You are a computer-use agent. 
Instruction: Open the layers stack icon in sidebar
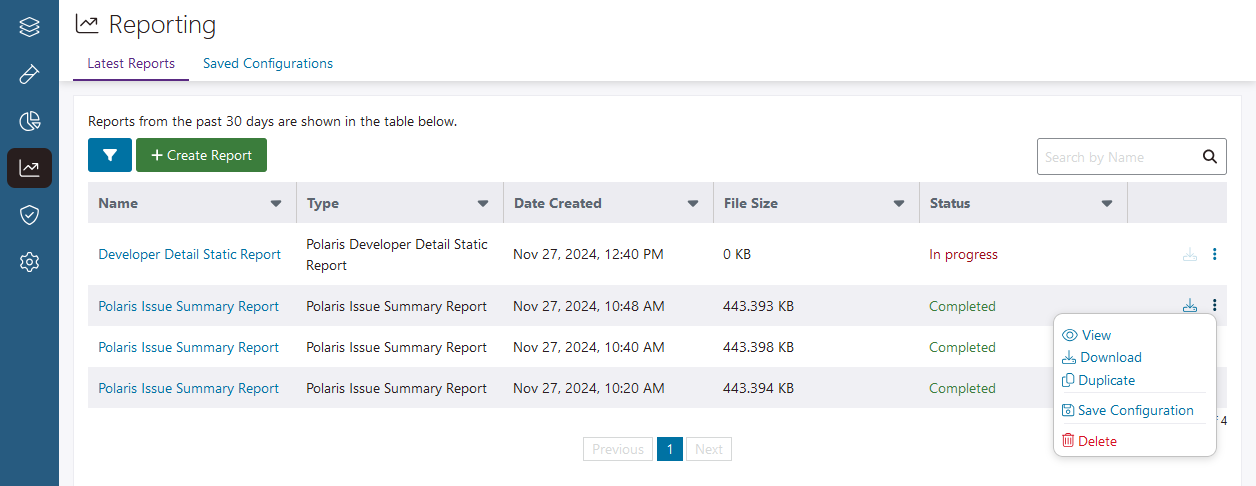(x=29, y=27)
